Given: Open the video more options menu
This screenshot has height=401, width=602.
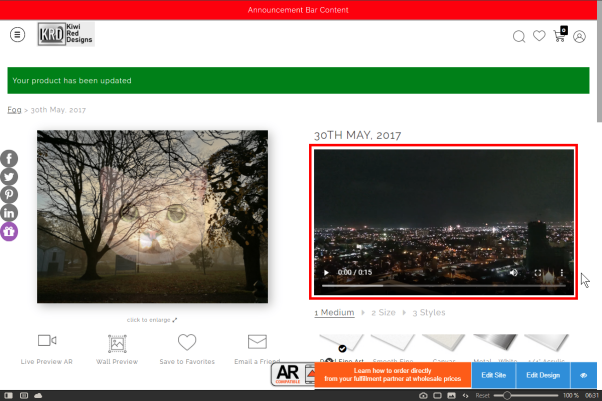Looking at the screenshot, I should tap(561, 272).
